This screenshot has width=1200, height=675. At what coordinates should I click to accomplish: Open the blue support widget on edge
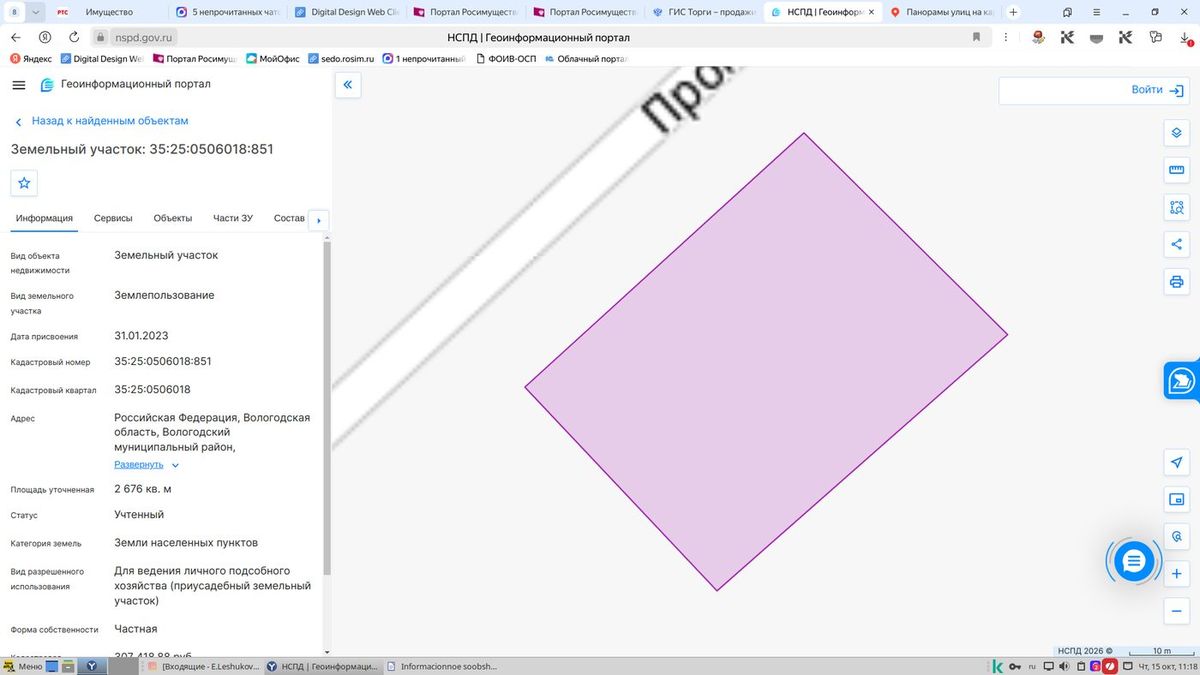pyautogui.click(x=1182, y=380)
